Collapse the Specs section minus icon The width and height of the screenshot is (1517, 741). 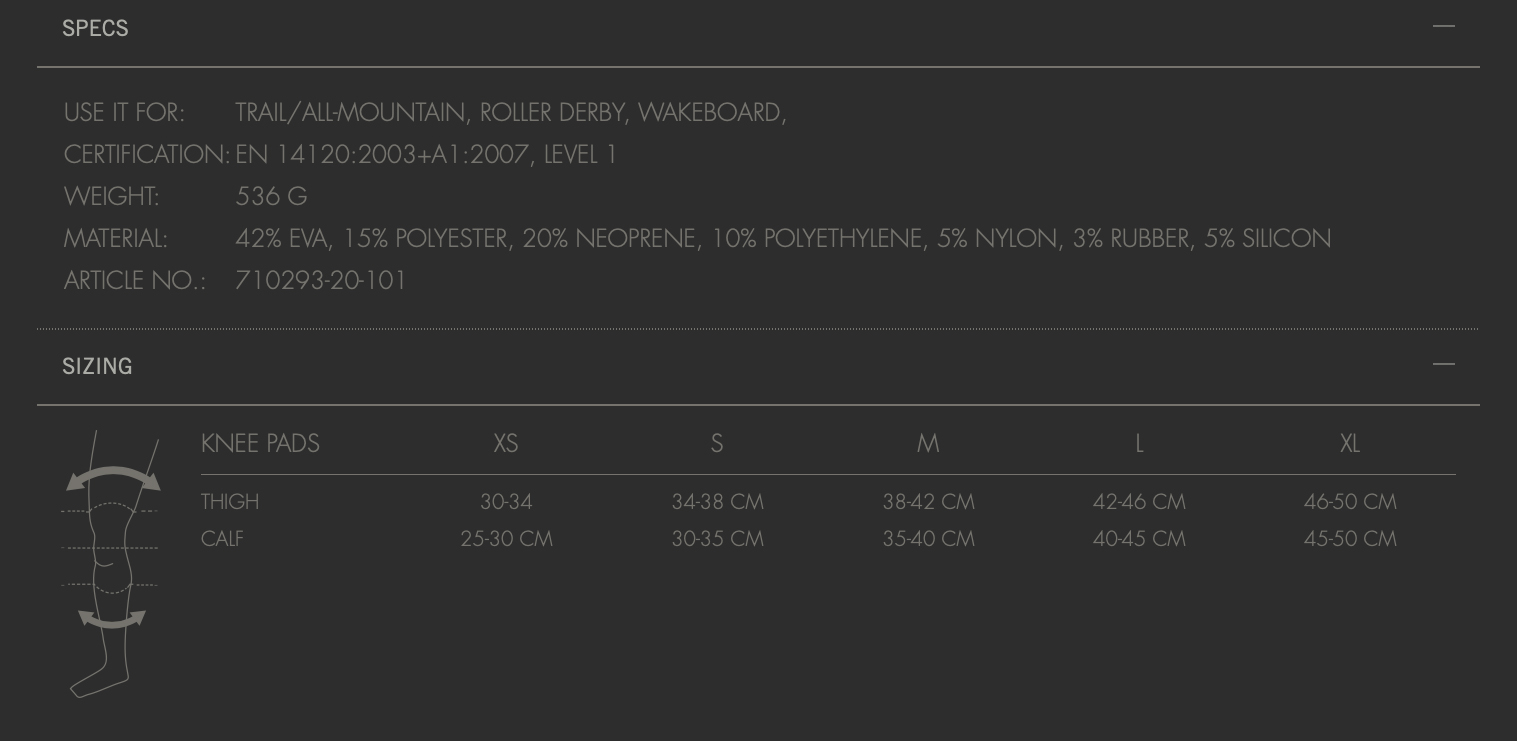point(1443,27)
